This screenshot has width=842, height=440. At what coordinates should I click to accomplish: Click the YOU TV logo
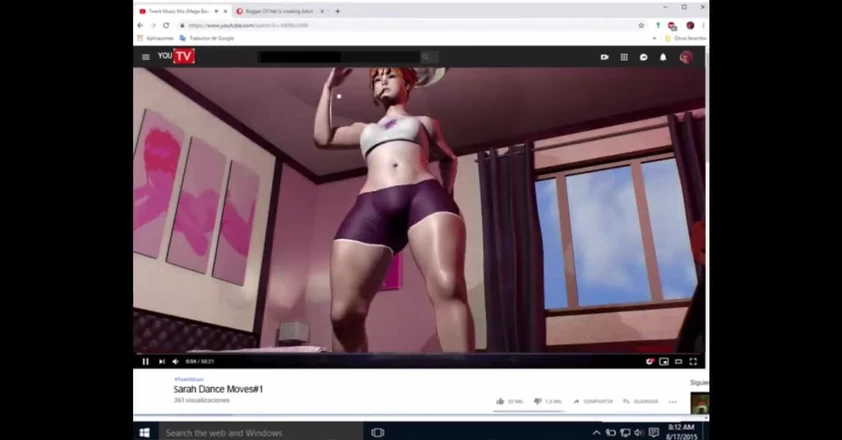[176, 56]
